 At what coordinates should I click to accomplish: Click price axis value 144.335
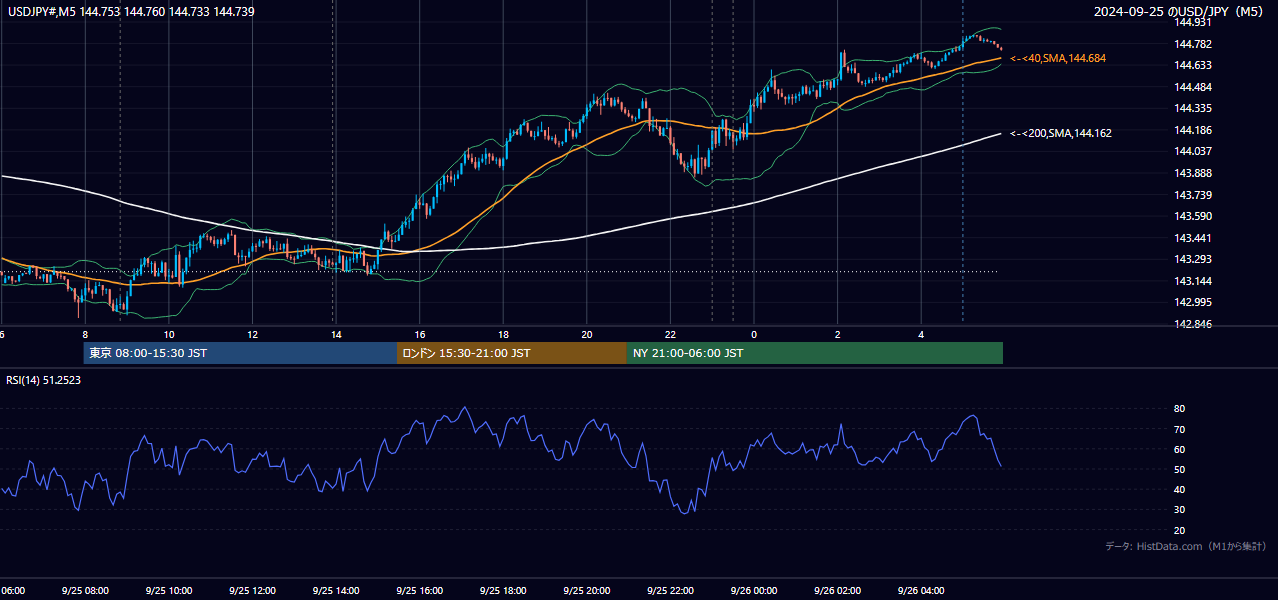click(1194, 108)
